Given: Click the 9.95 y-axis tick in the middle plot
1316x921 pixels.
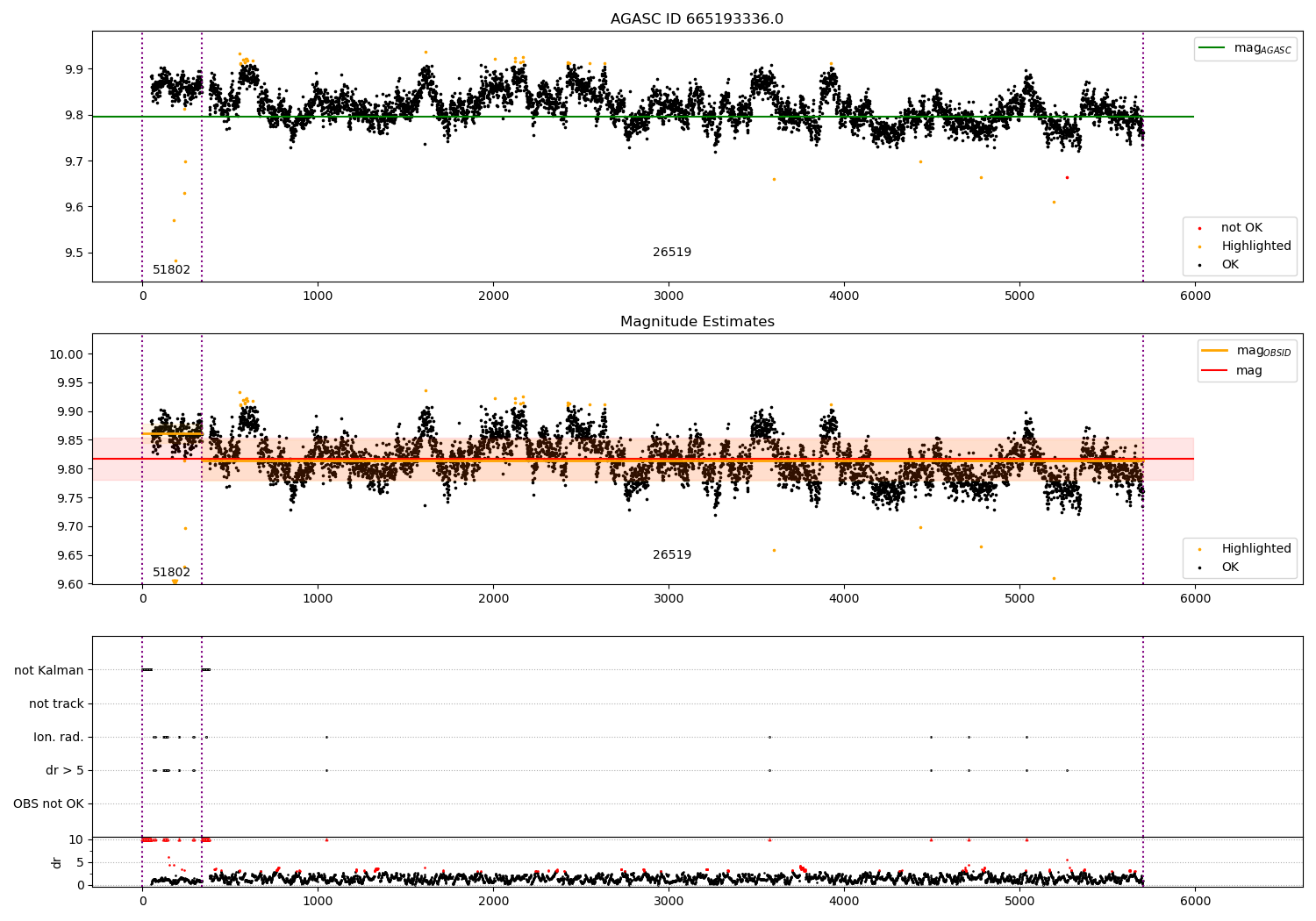Looking at the screenshot, I should pyautogui.click(x=69, y=382).
